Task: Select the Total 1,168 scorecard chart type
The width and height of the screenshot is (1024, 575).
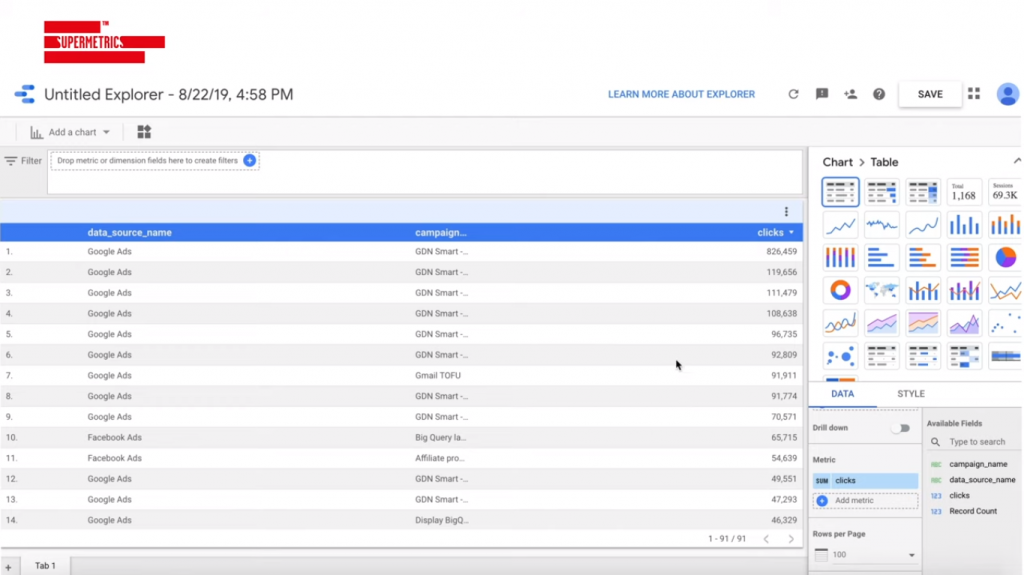Action: [964, 193]
